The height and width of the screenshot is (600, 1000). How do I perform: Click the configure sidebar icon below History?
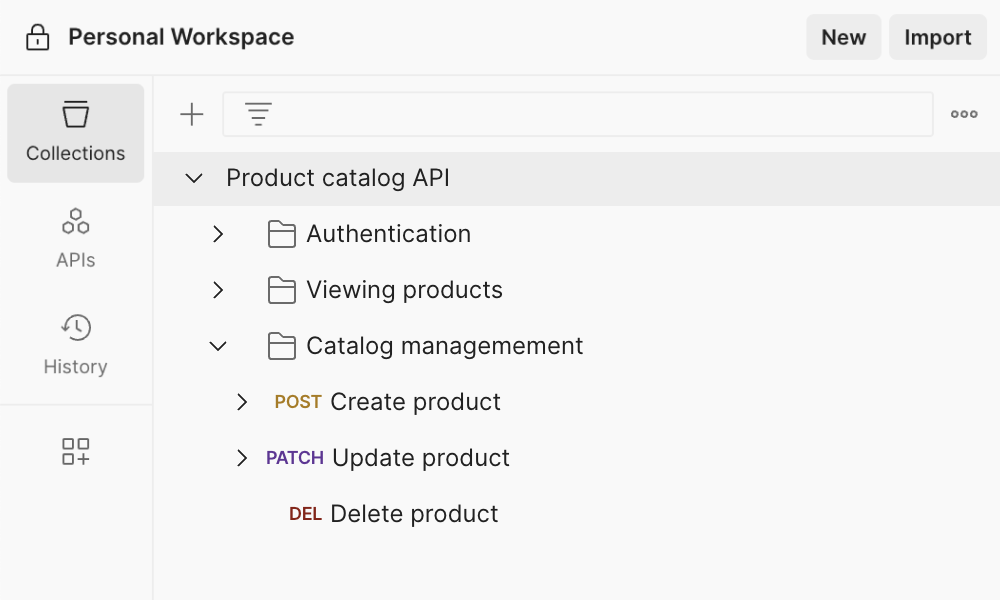tap(75, 451)
